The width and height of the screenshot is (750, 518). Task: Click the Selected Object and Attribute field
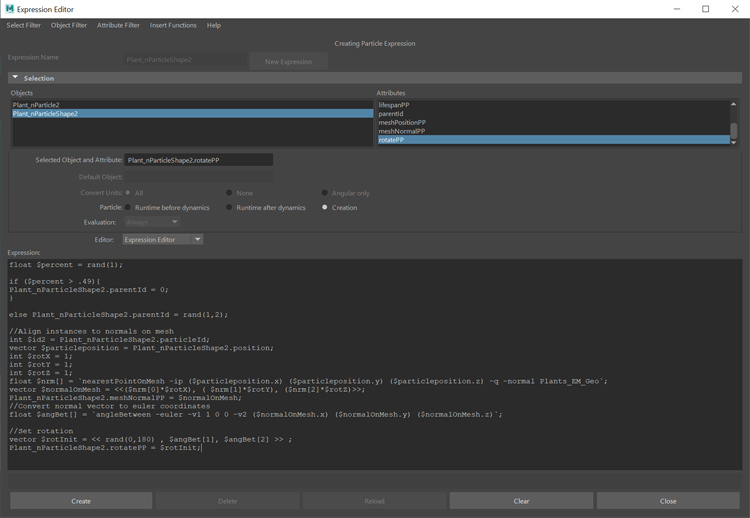(x=198, y=160)
